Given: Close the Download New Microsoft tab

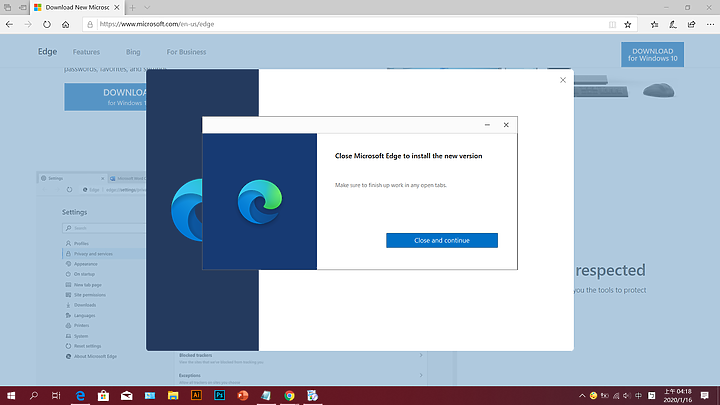Looking at the screenshot, I should tap(117, 7).
